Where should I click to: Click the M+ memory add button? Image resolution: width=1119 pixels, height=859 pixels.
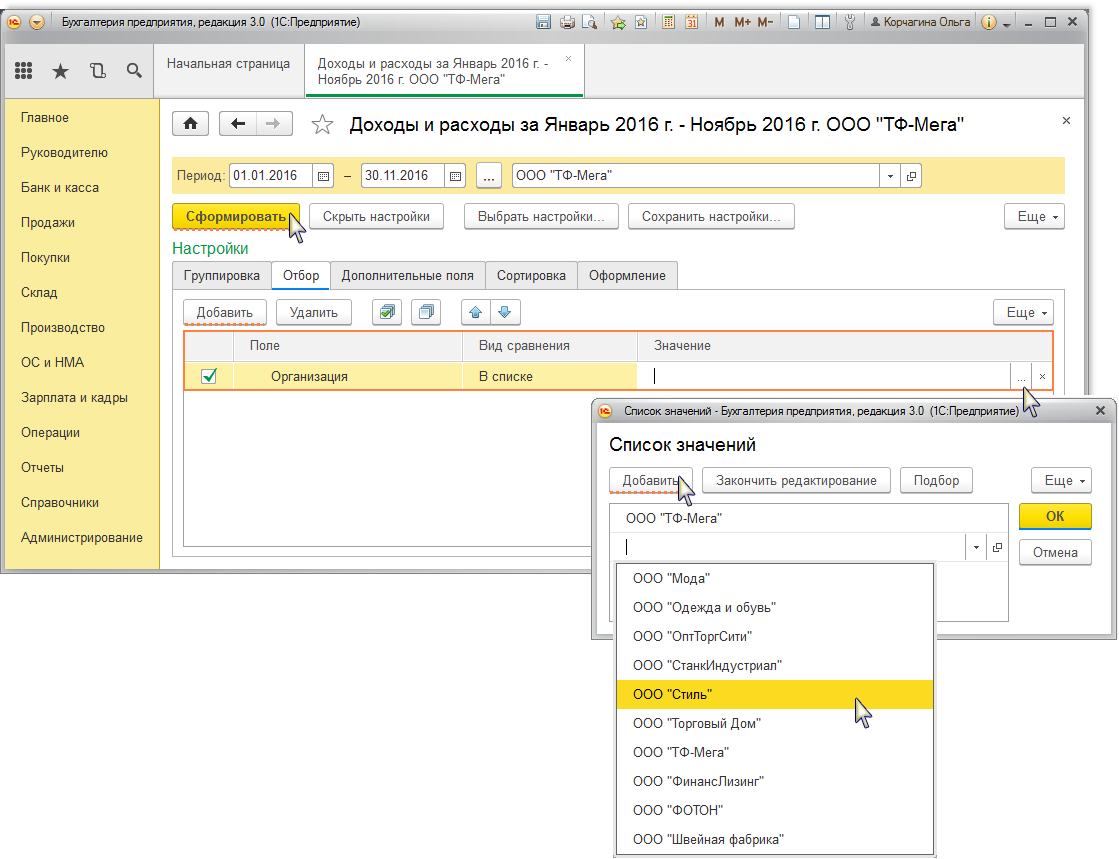tap(742, 22)
